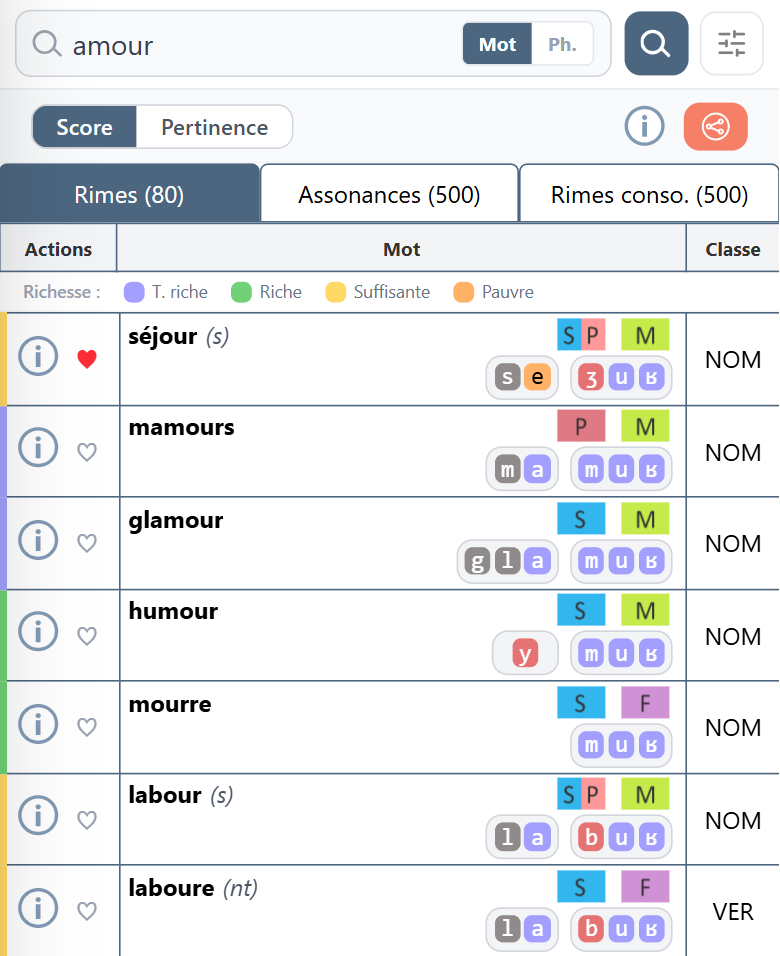
Task: Click the orange share button
Action: tap(715, 126)
